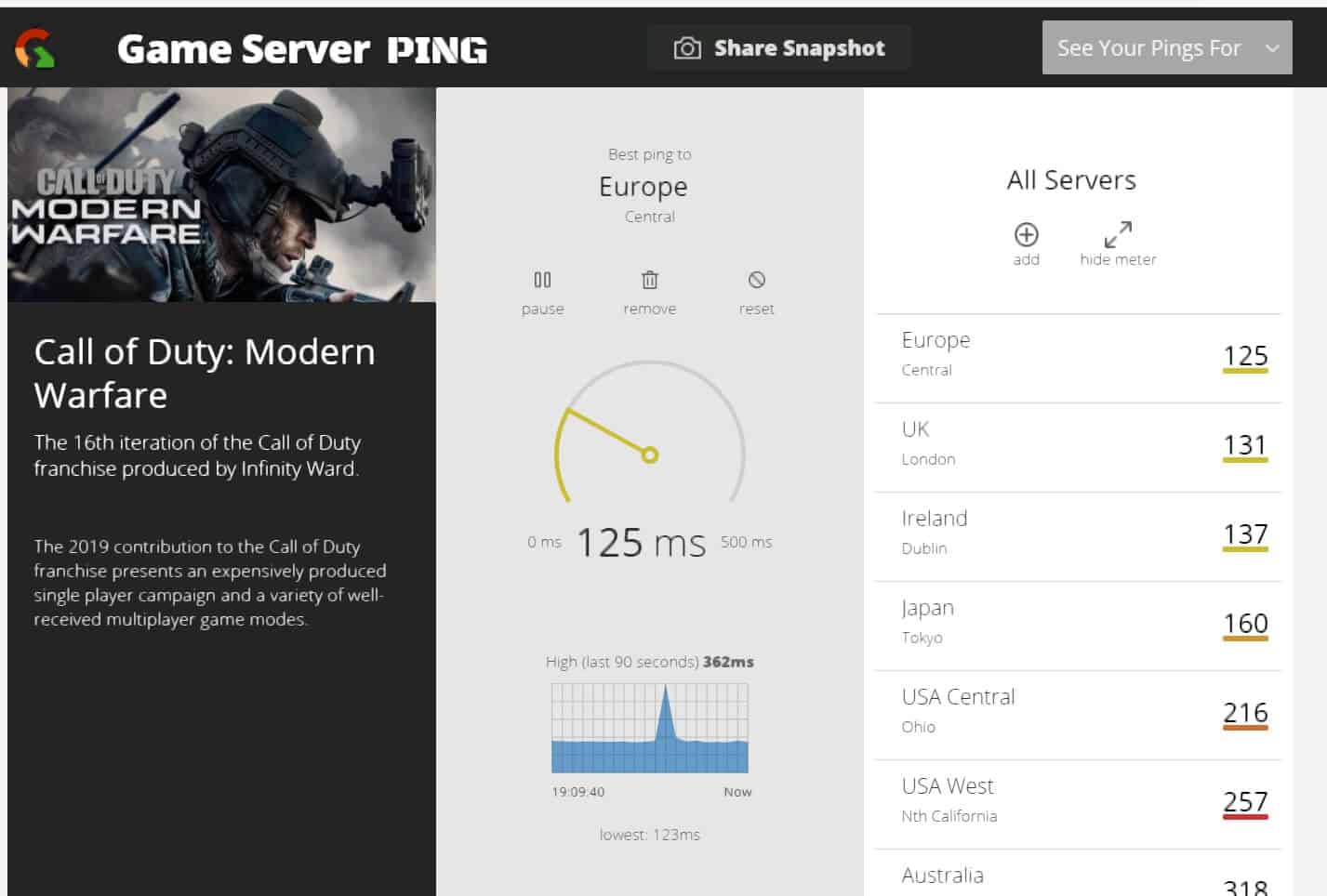Click the Now label under the graph

[x=737, y=792]
